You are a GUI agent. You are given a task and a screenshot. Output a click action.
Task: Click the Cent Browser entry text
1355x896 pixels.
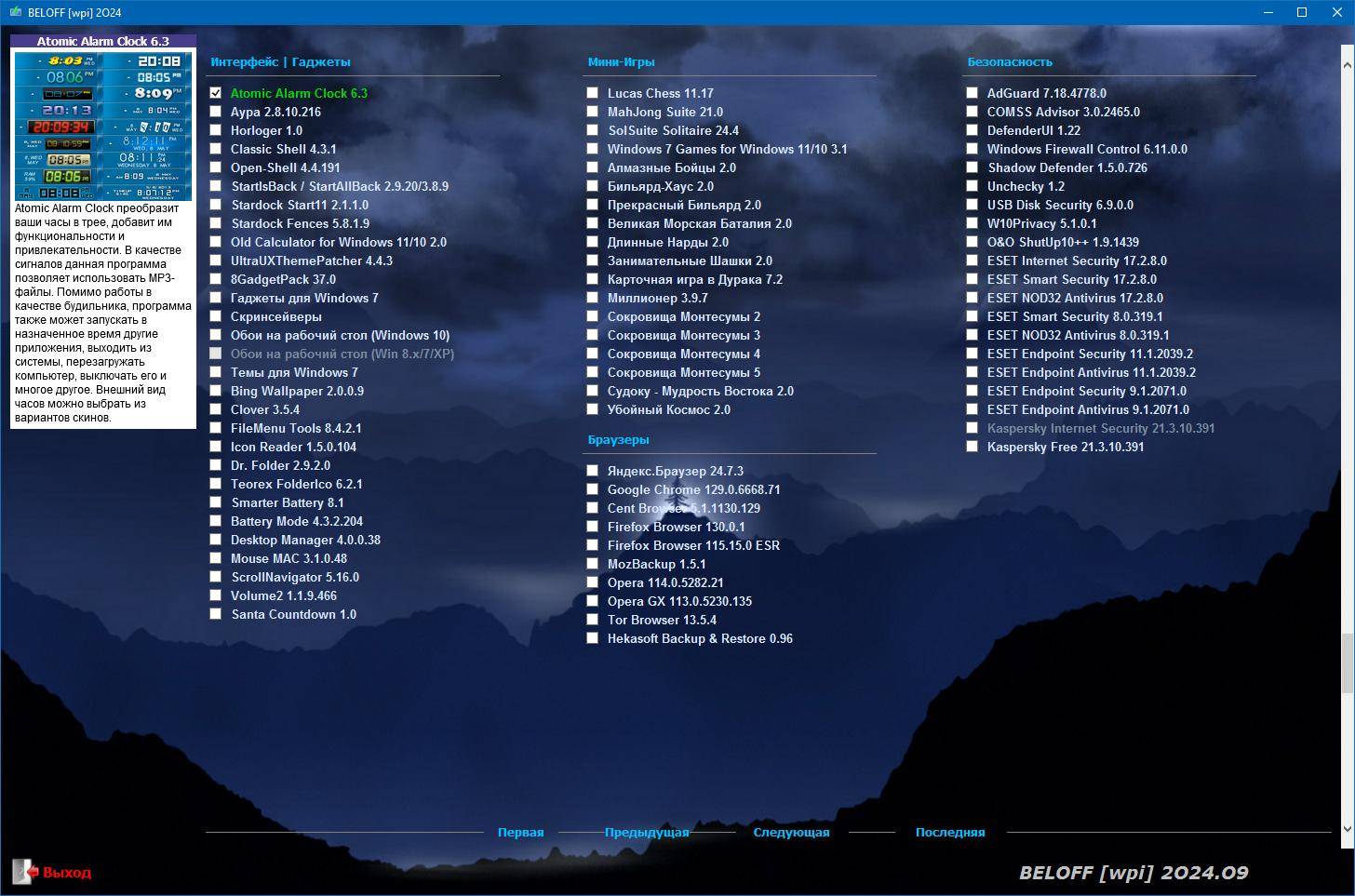[x=684, y=508]
